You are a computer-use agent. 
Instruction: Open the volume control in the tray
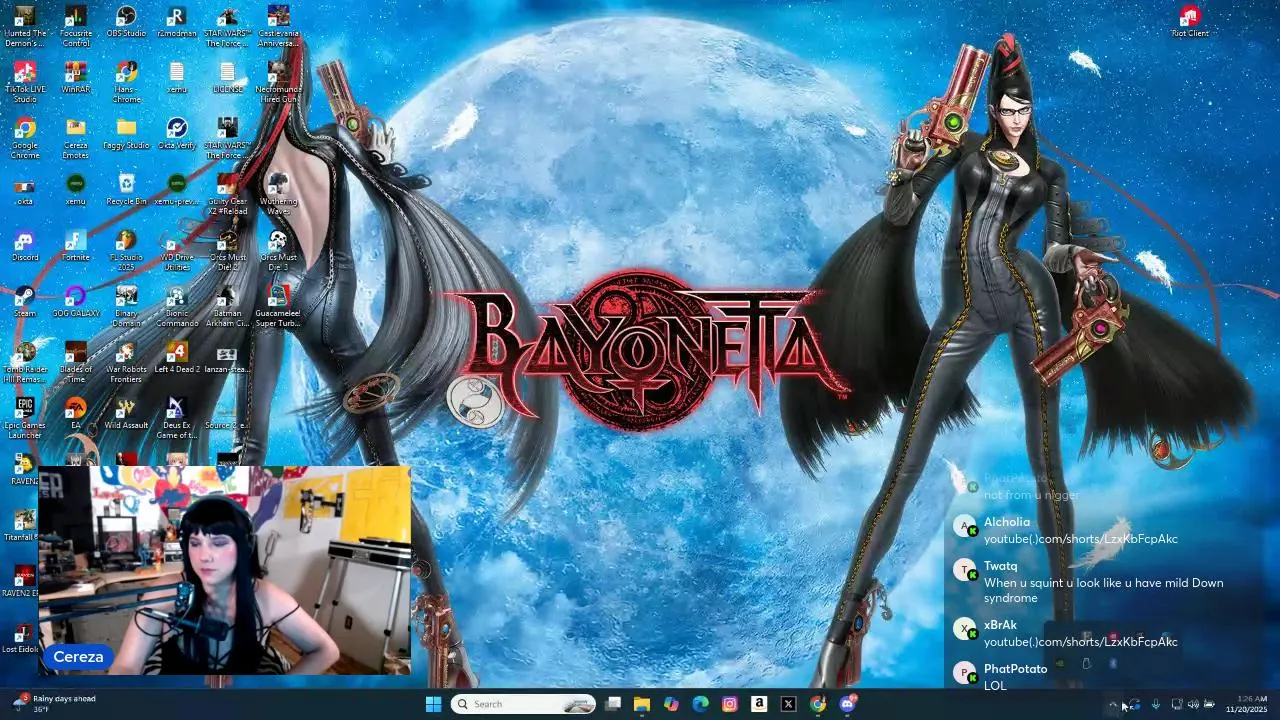pyautogui.click(x=1193, y=704)
